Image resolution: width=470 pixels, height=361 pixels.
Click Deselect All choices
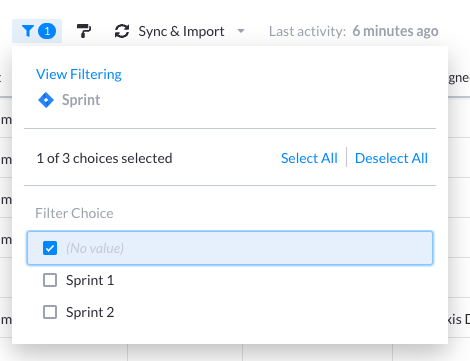[391, 158]
